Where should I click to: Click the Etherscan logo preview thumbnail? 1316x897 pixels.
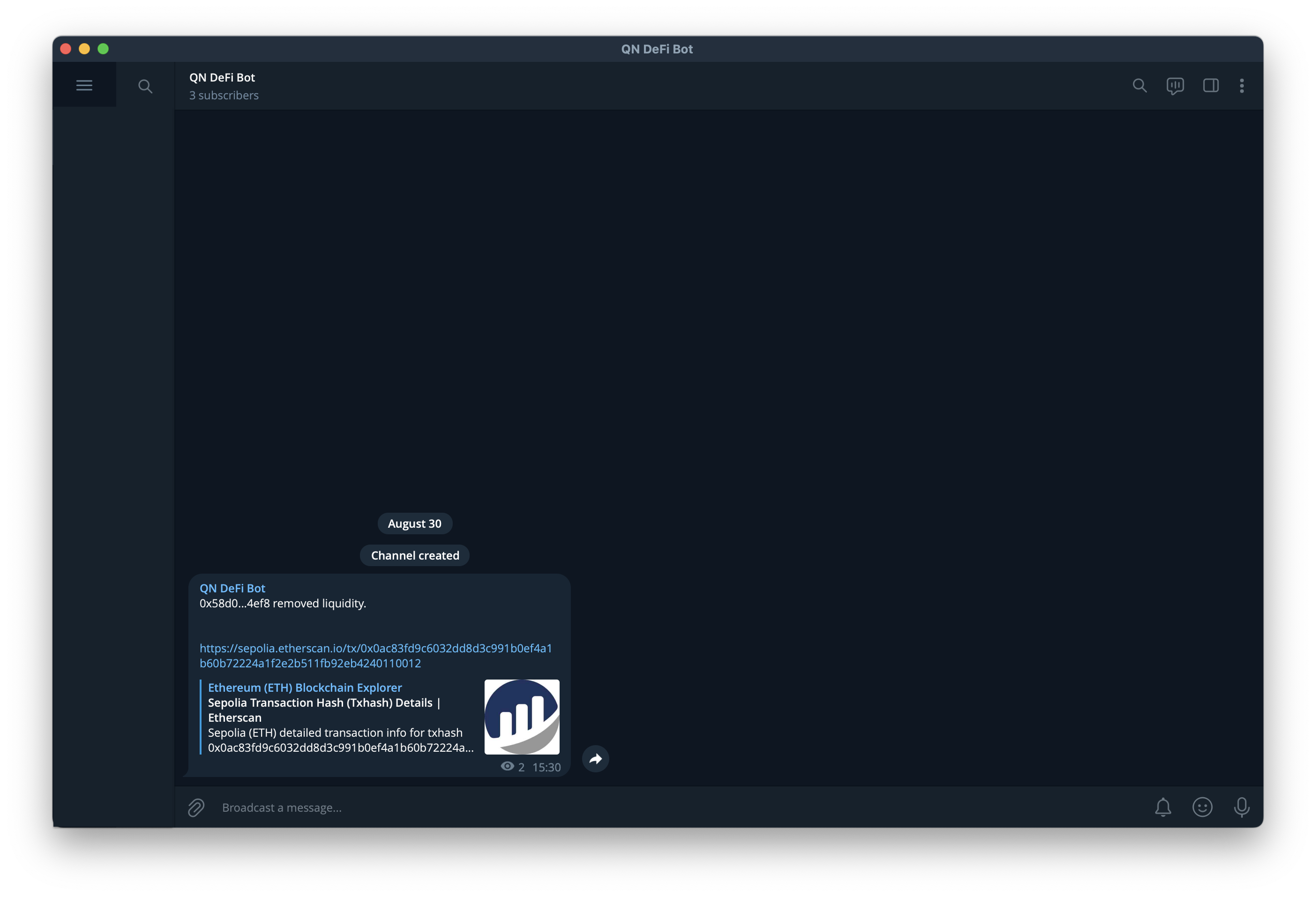[522, 717]
